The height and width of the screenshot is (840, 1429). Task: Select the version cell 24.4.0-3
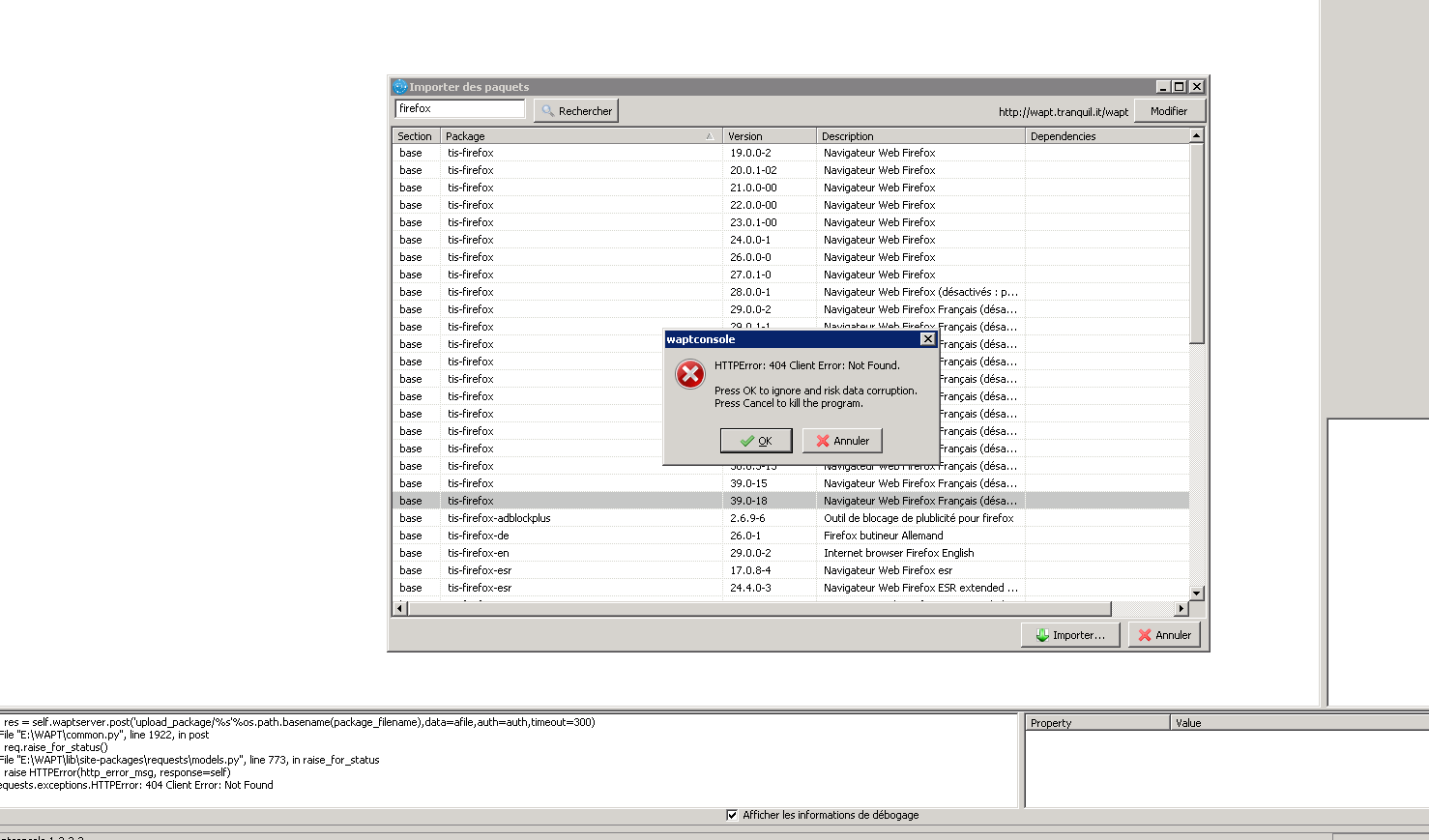(750, 588)
